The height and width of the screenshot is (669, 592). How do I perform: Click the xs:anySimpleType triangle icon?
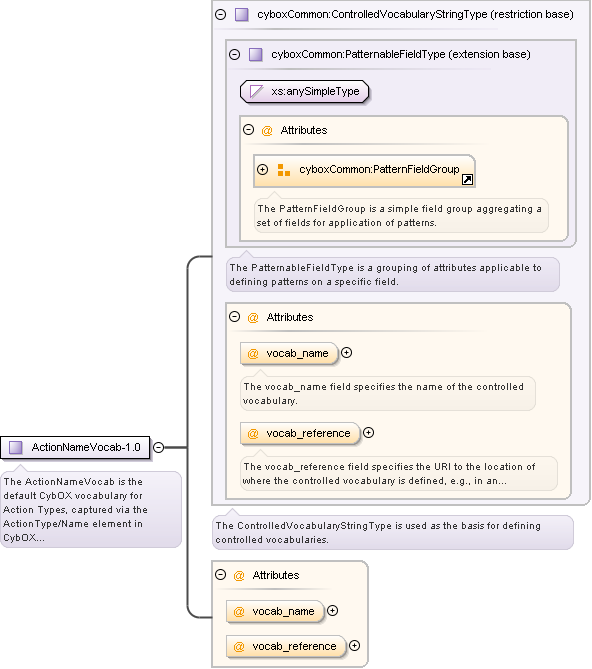[256, 91]
